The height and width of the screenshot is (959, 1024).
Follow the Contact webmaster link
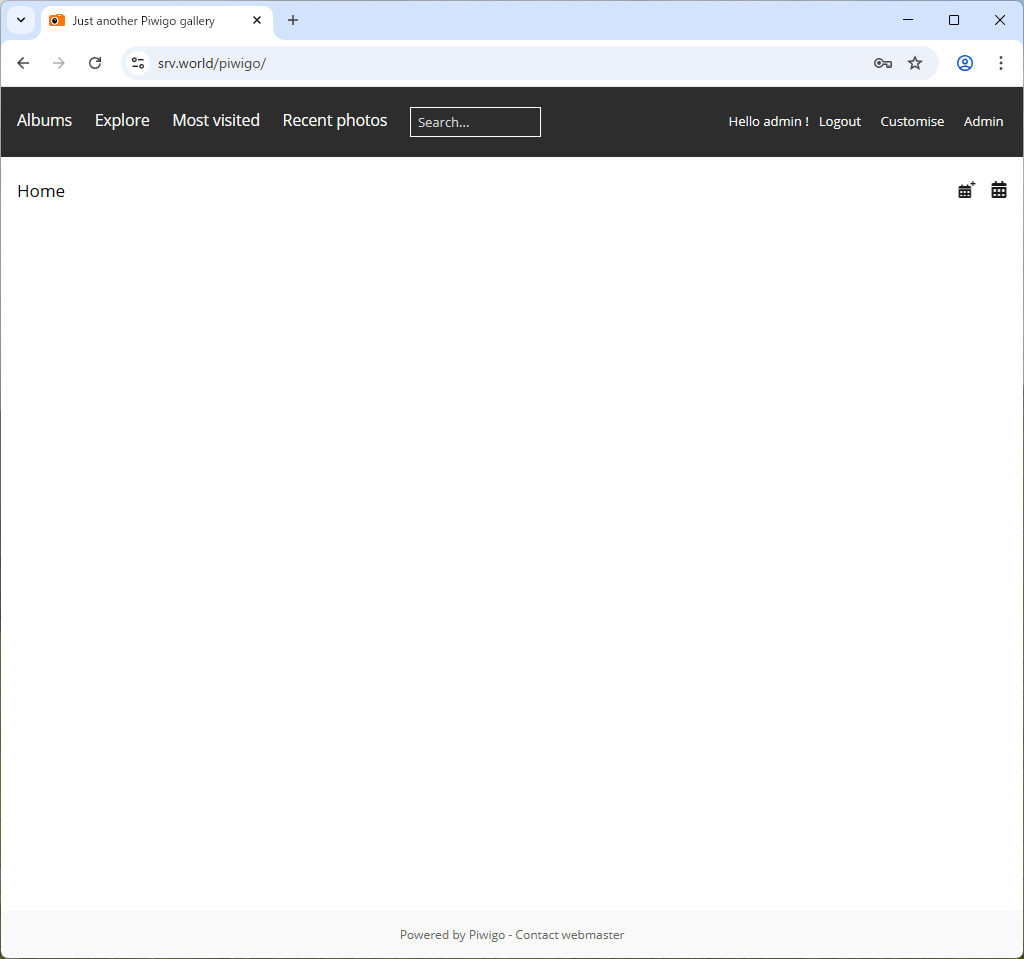569,934
